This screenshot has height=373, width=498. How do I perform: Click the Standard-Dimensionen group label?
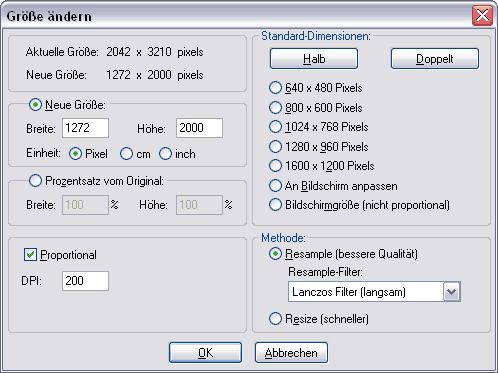tap(316, 36)
